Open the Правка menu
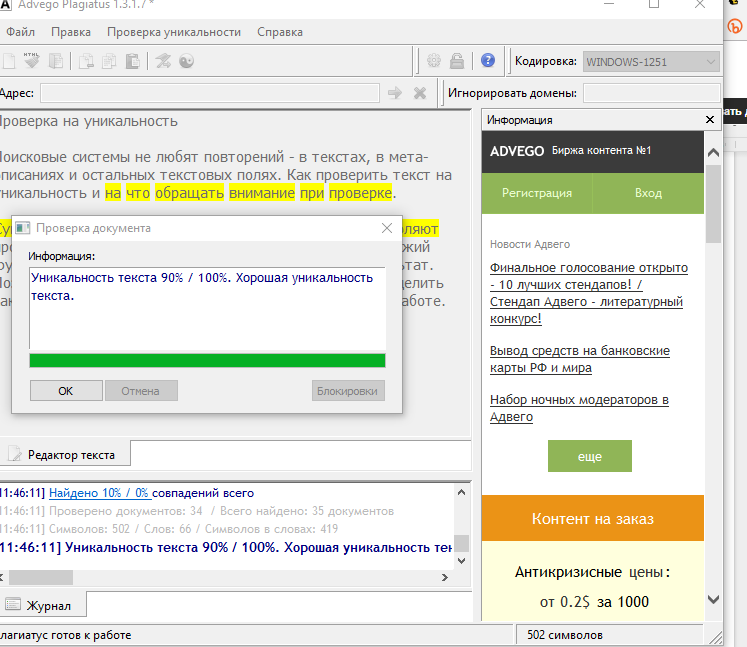This screenshot has width=747, height=647. pyautogui.click(x=71, y=32)
